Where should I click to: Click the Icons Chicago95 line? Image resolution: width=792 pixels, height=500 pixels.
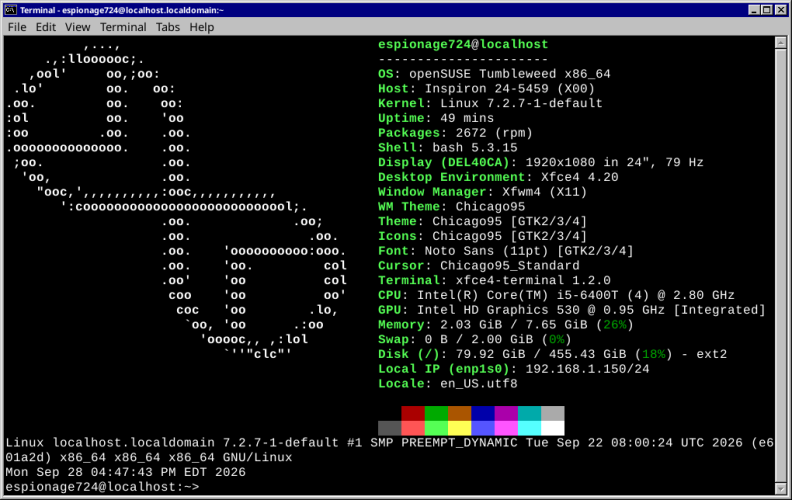(x=482, y=236)
